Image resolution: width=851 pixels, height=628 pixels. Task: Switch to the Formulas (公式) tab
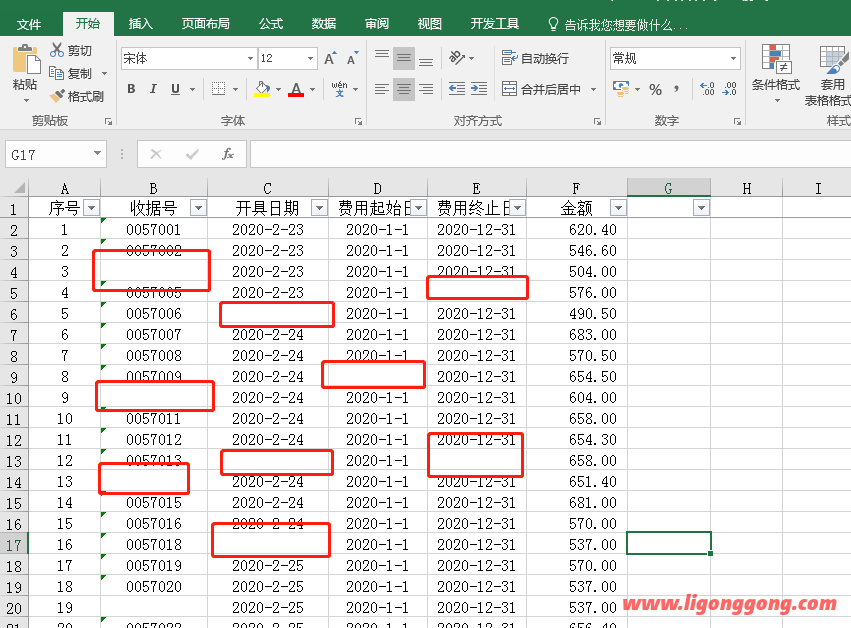tap(271, 24)
